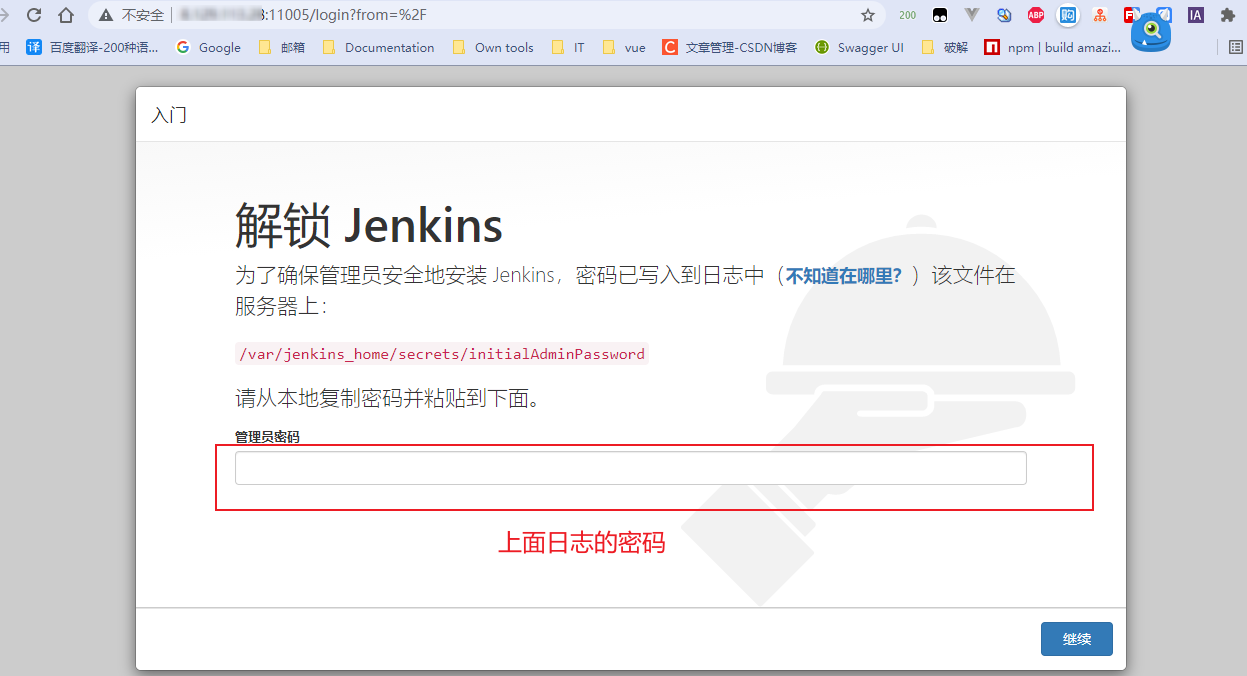Viewport: 1247px width, 676px height.
Task: Open the Swagger UI bookmark
Action: coord(859,47)
